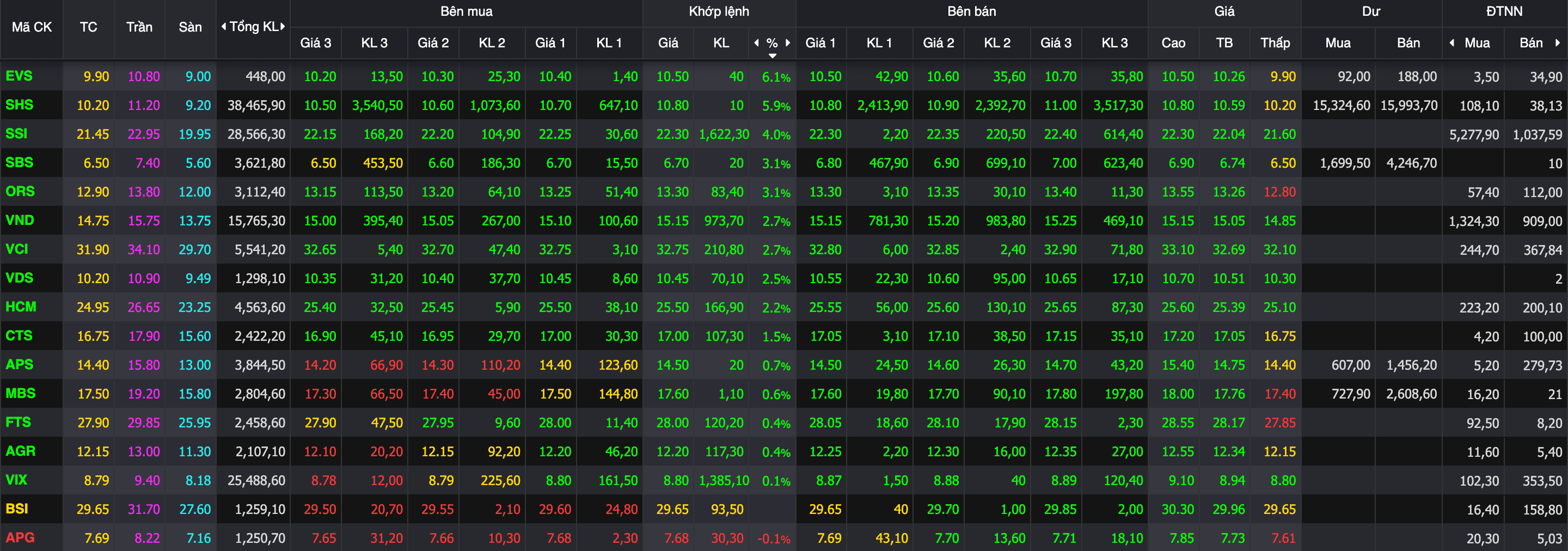Viewport: 1568px width, 551px height.
Task: Click right arrow beside Tổng KL header
Action: pos(283,26)
